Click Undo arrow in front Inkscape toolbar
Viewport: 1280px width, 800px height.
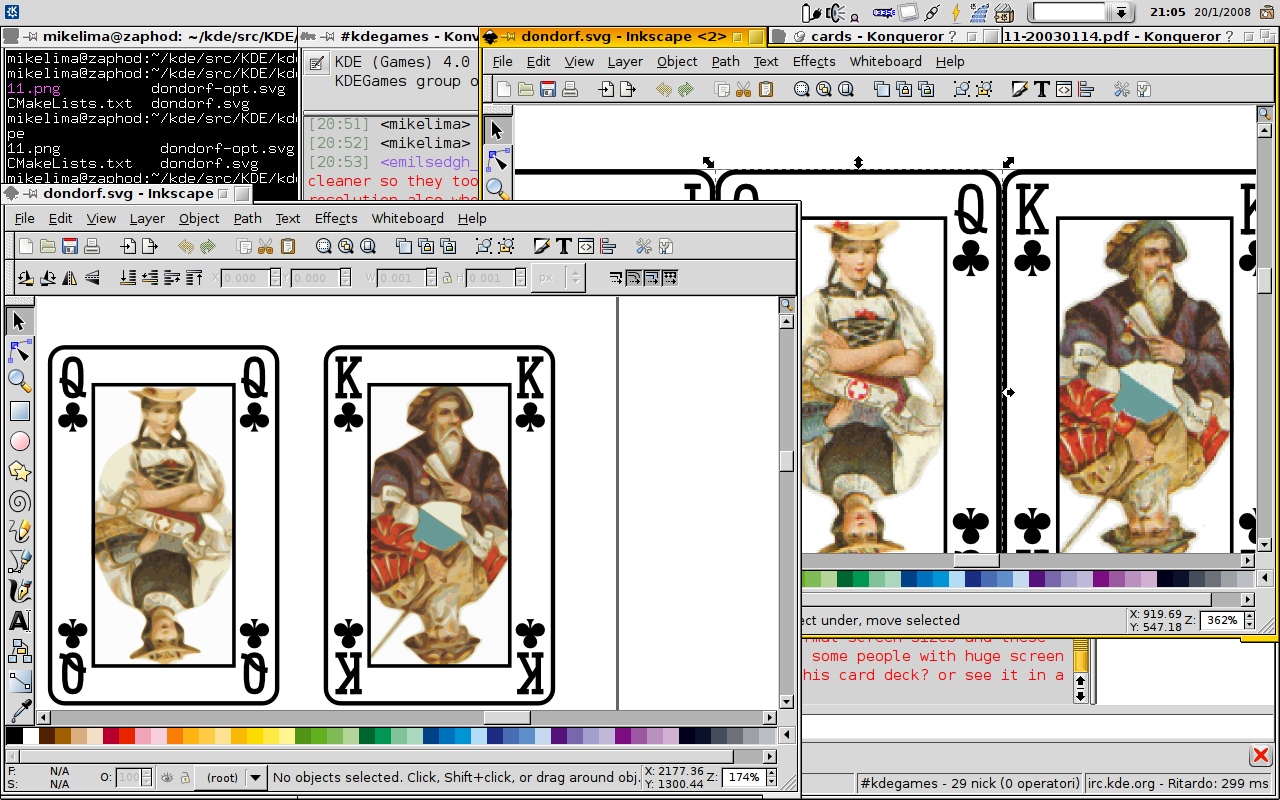[186, 246]
